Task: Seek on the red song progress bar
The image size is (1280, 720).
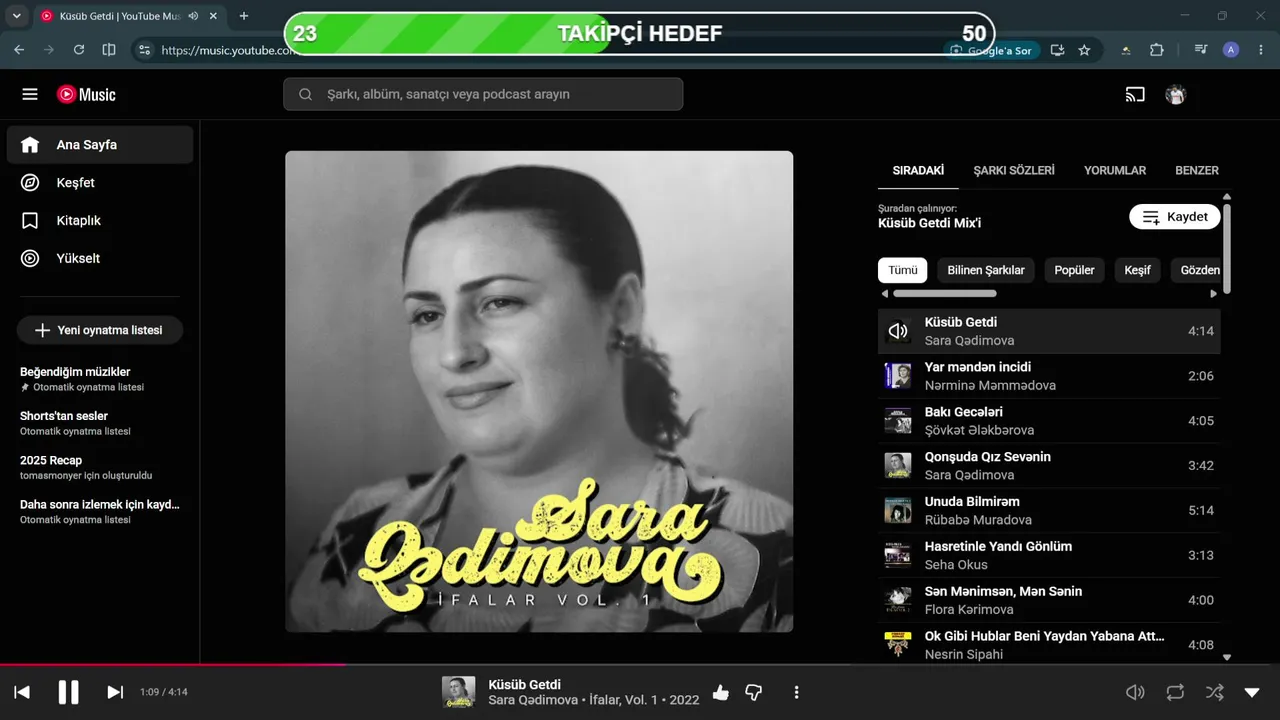Action: click(640, 665)
